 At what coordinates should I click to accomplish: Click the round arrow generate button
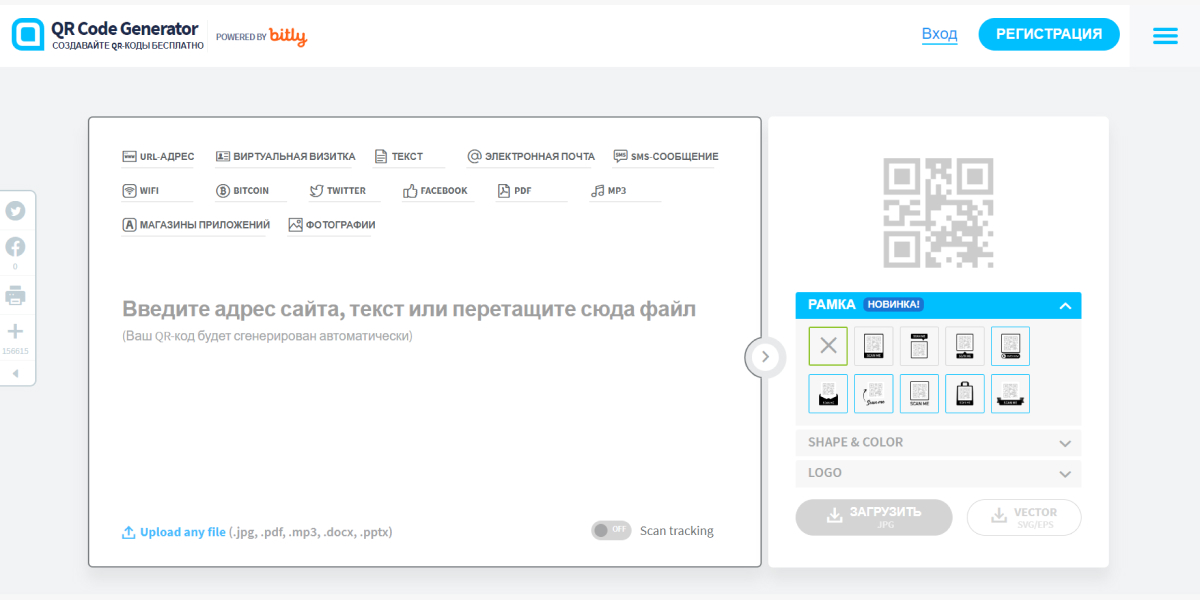[x=765, y=356]
